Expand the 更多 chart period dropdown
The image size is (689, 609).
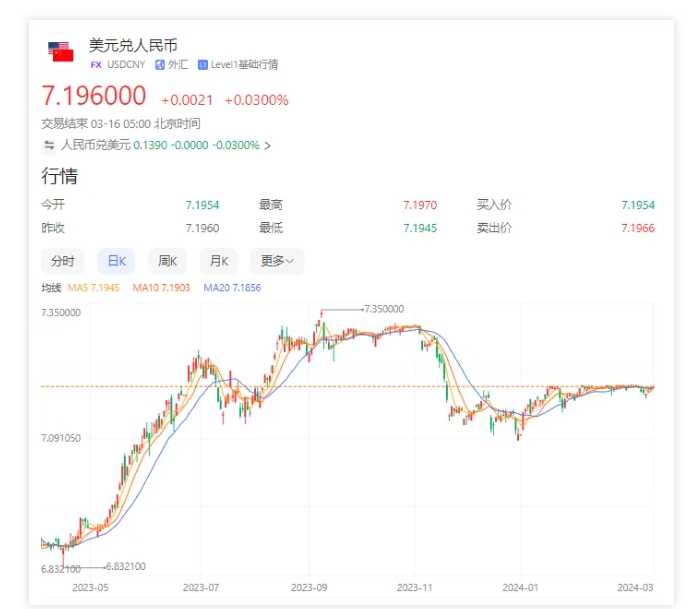(x=276, y=261)
